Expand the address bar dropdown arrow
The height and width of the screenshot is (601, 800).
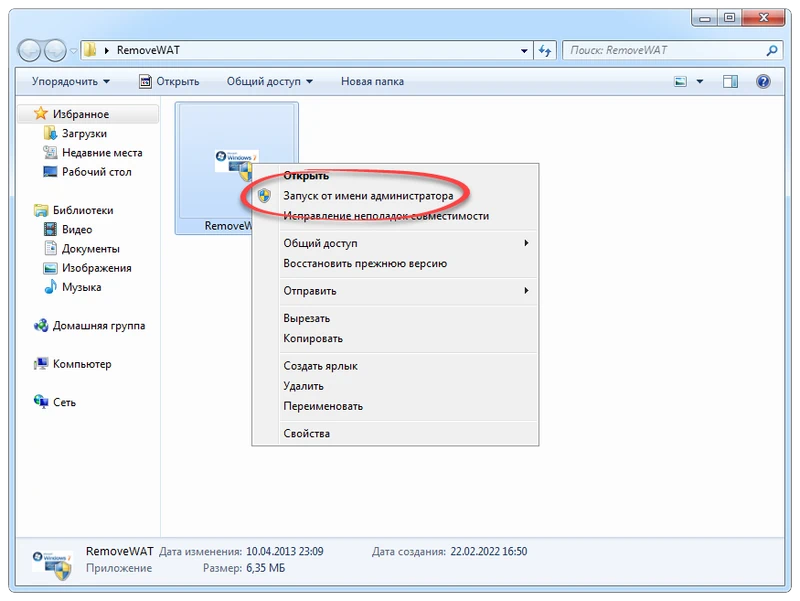[x=524, y=51]
